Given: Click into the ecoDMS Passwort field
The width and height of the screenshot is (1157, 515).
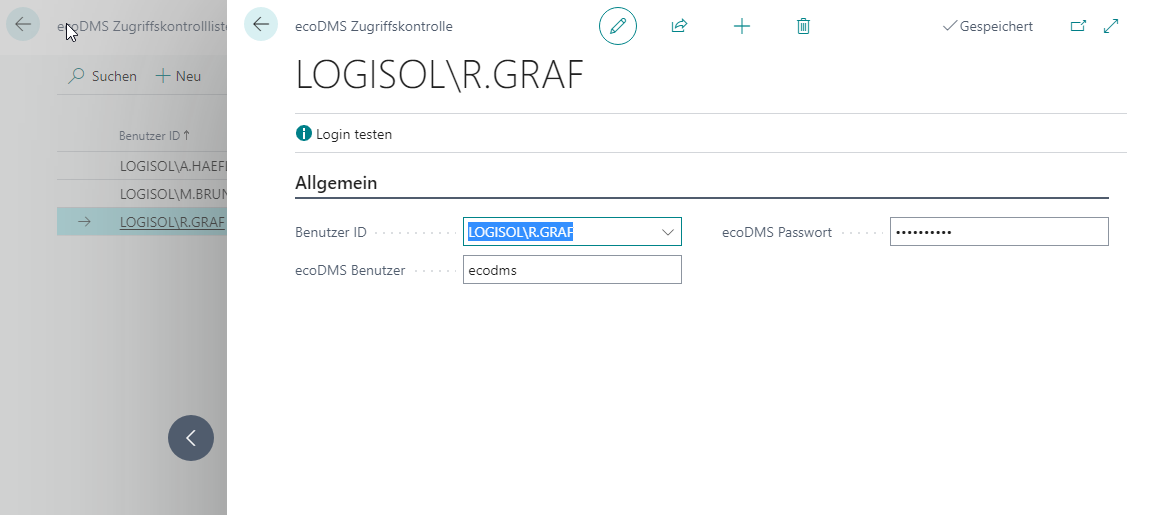Looking at the screenshot, I should [999, 232].
